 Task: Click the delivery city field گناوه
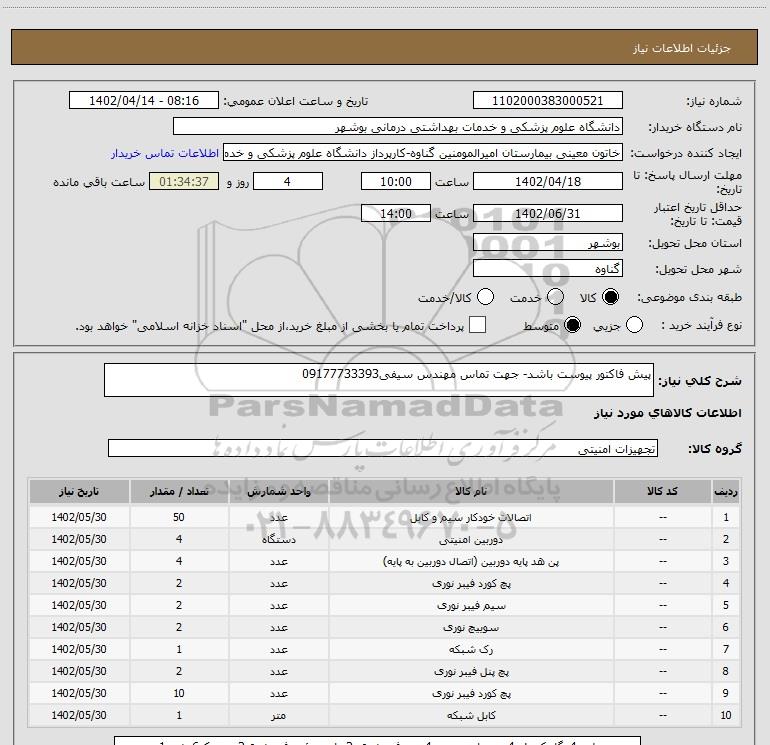point(547,269)
